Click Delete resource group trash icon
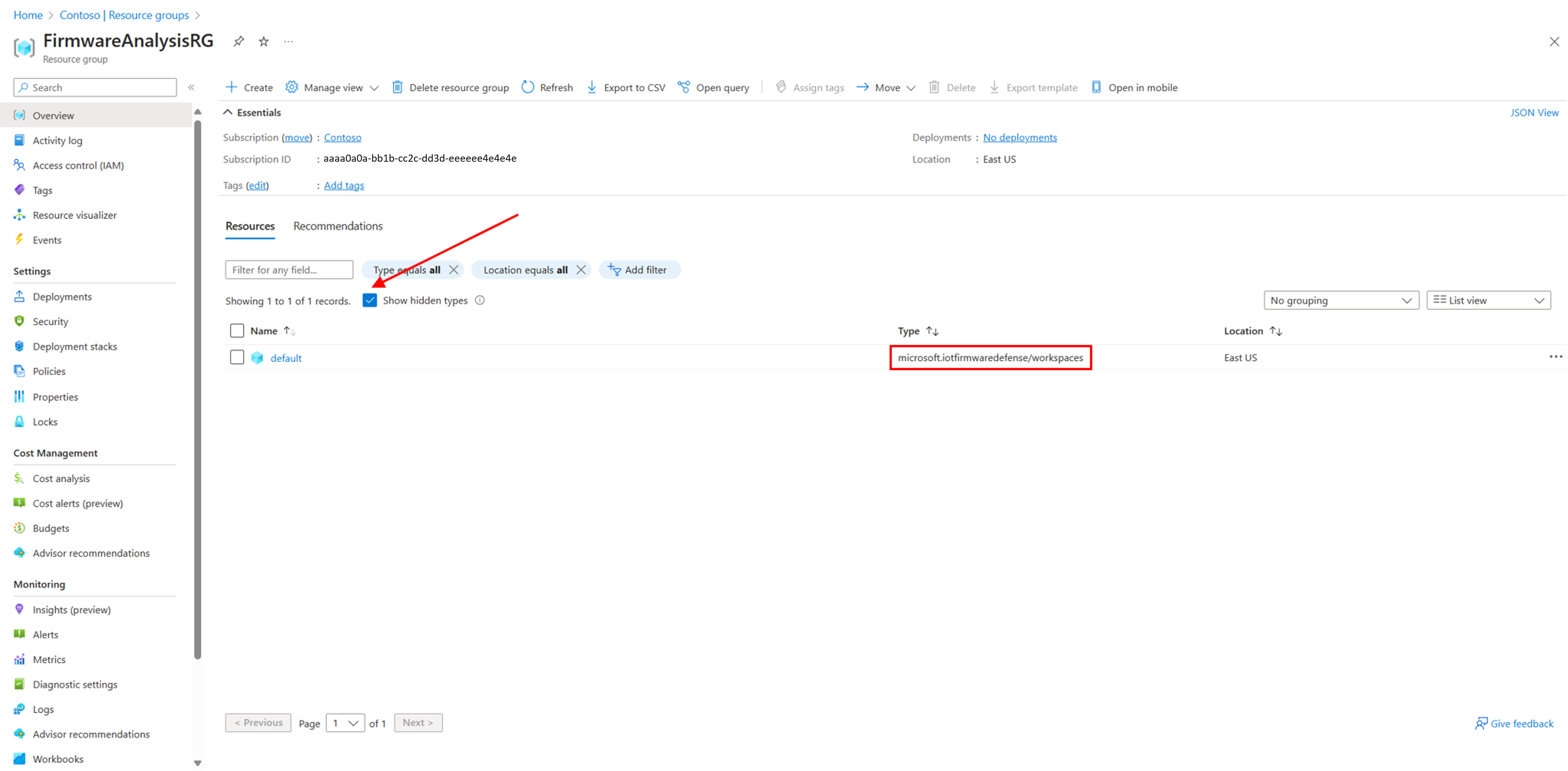1568x771 pixels. 397,87
